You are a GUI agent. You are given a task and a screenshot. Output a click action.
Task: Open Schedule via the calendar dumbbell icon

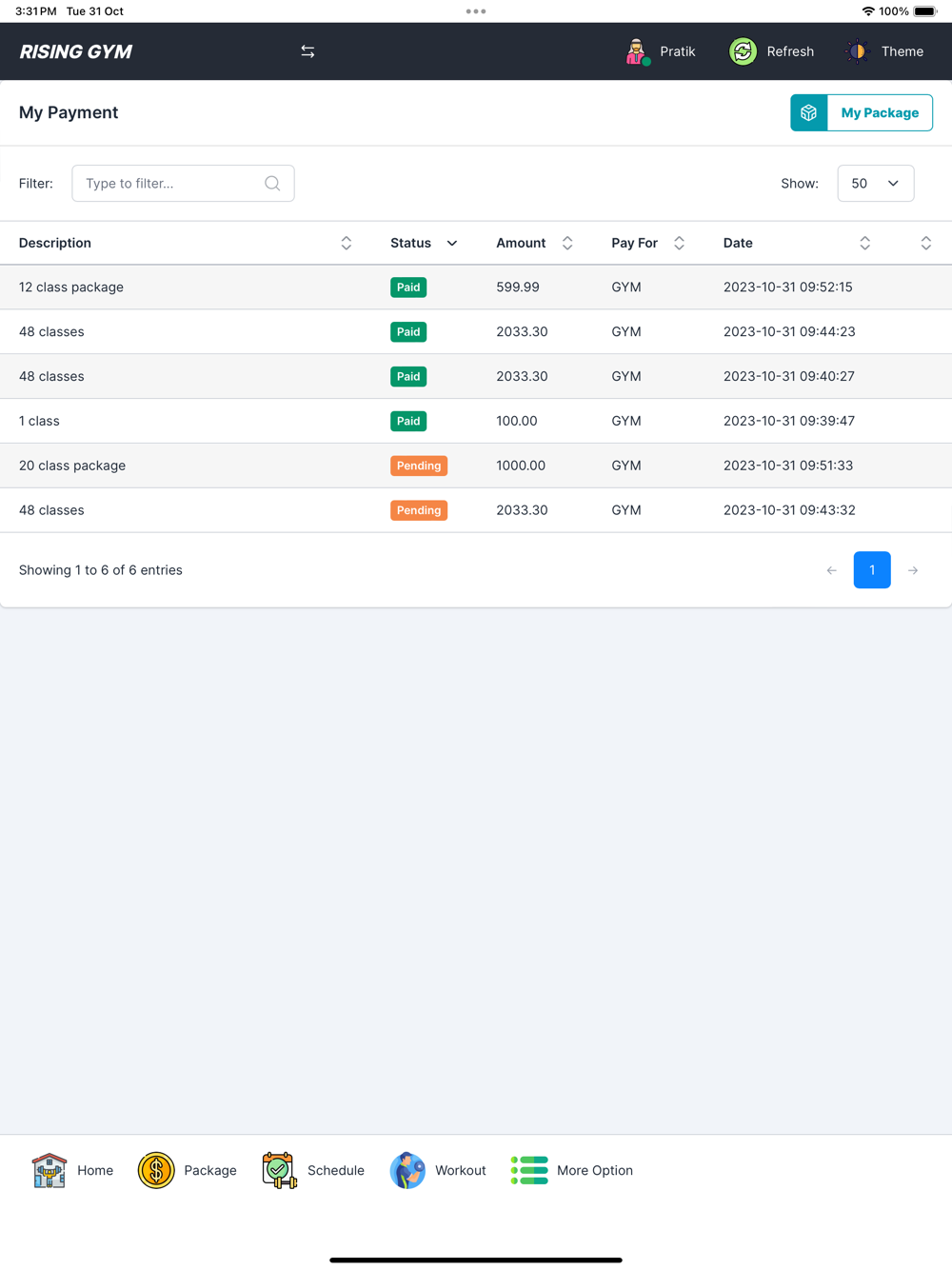279,1170
